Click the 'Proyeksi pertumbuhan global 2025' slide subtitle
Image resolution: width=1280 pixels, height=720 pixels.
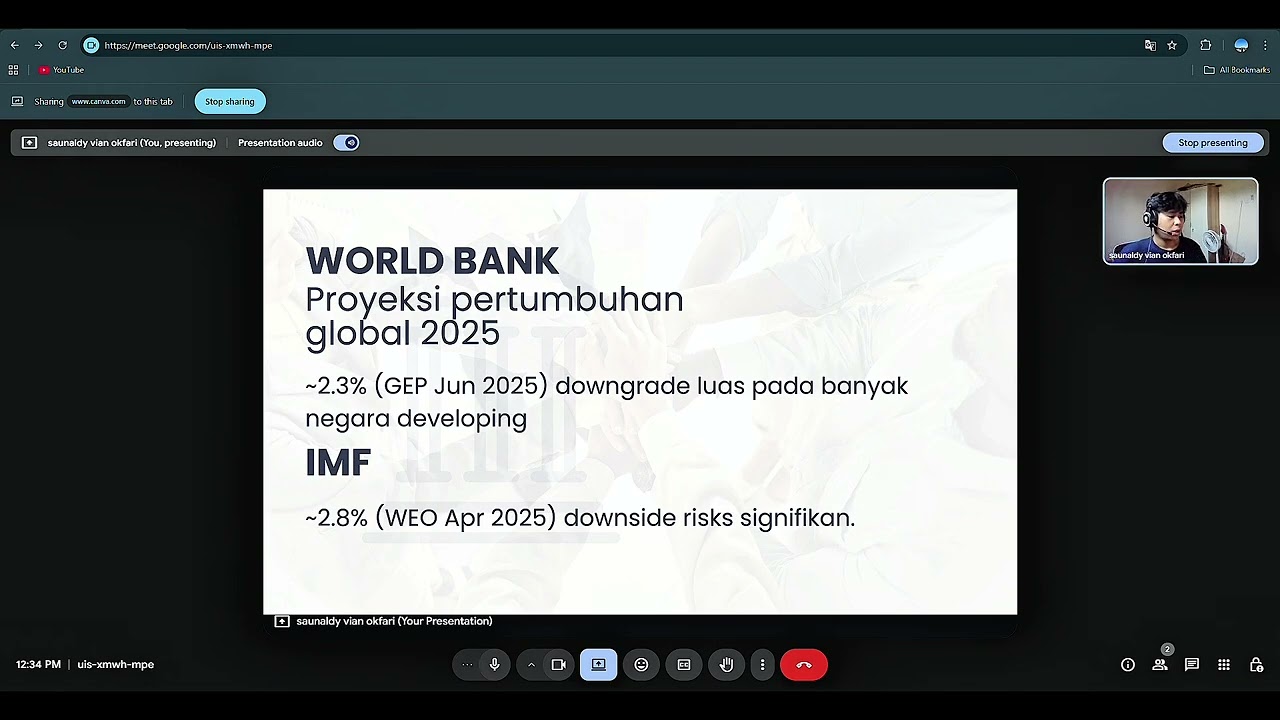pos(494,316)
